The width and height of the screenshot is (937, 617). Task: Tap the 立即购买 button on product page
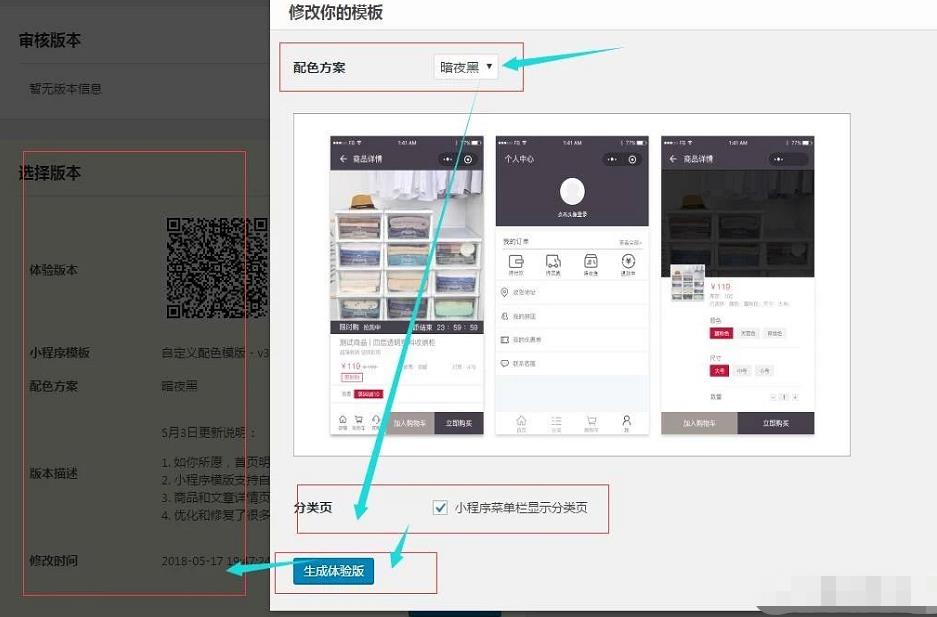[458, 421]
